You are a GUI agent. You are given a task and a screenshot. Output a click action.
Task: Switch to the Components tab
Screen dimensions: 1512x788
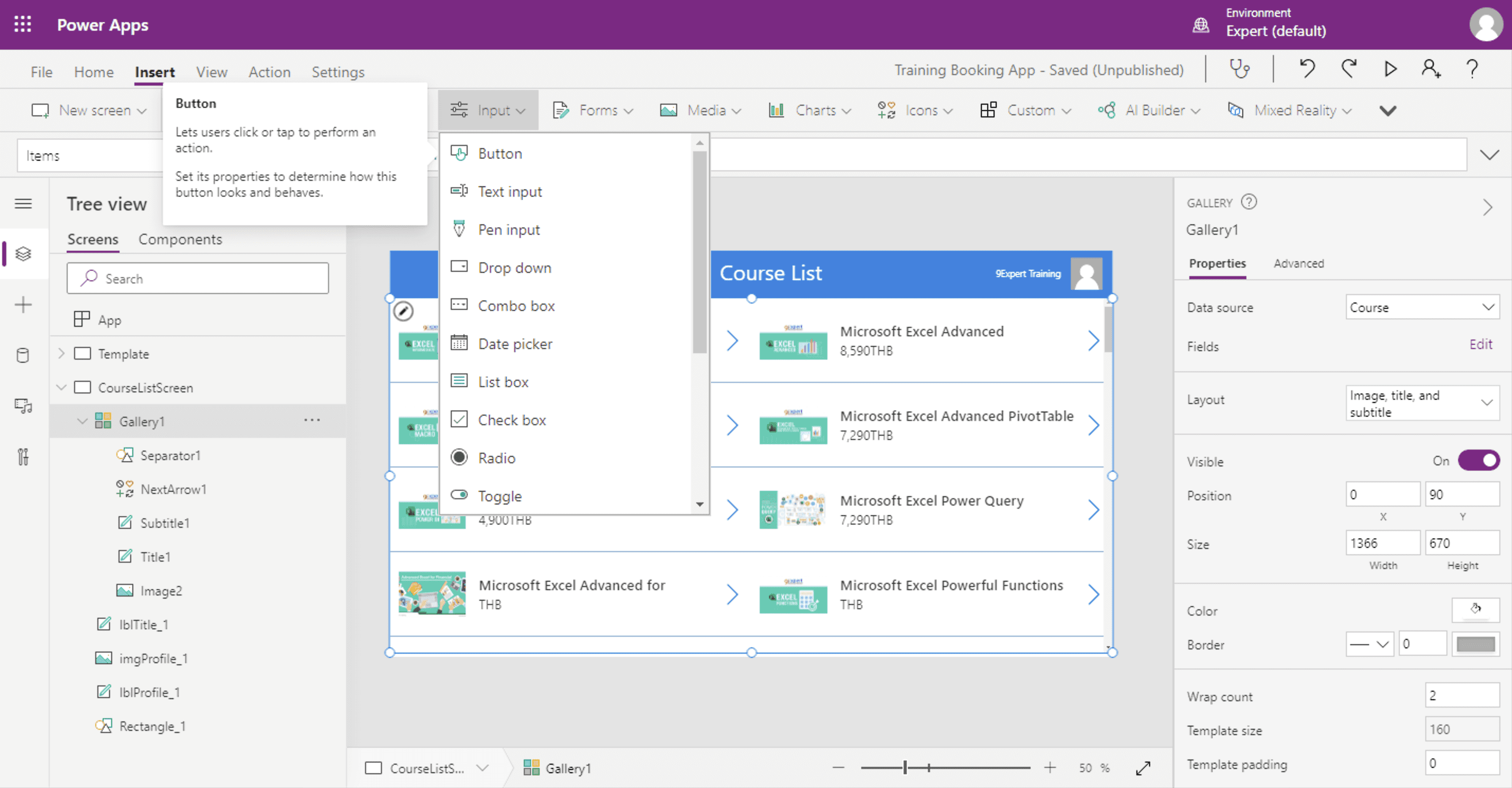180,240
